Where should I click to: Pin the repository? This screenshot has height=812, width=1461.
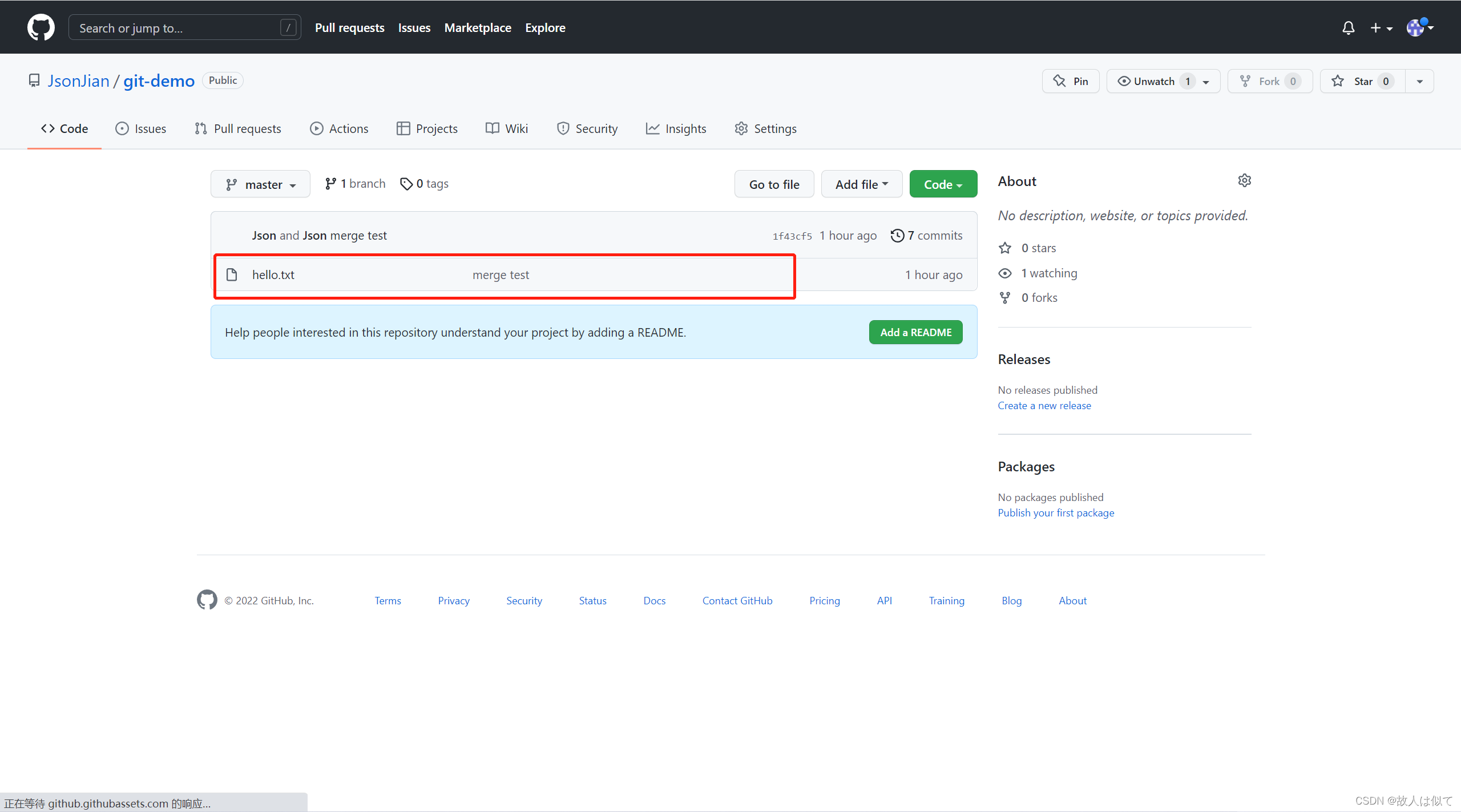click(x=1071, y=81)
